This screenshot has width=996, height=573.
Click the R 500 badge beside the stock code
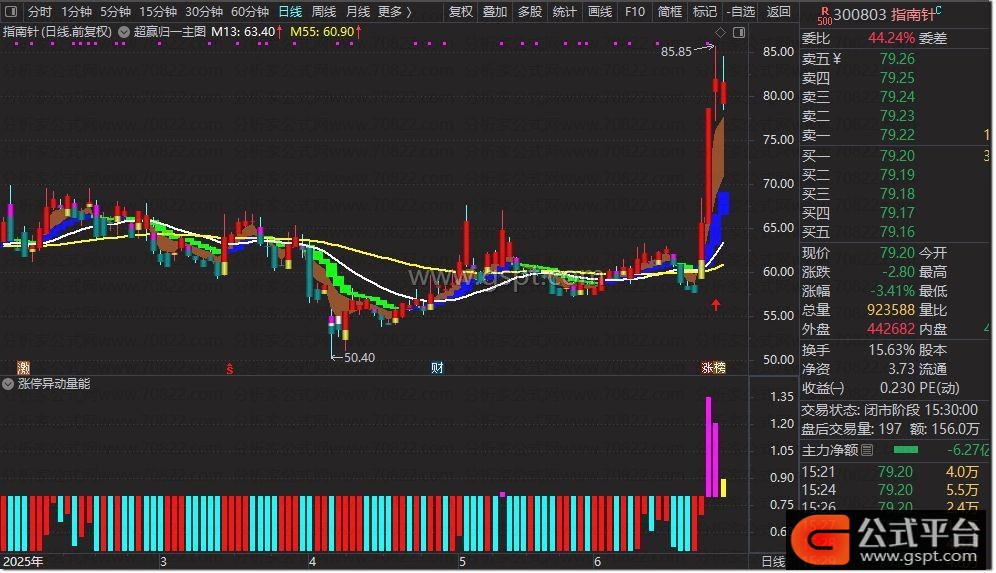(x=824, y=15)
